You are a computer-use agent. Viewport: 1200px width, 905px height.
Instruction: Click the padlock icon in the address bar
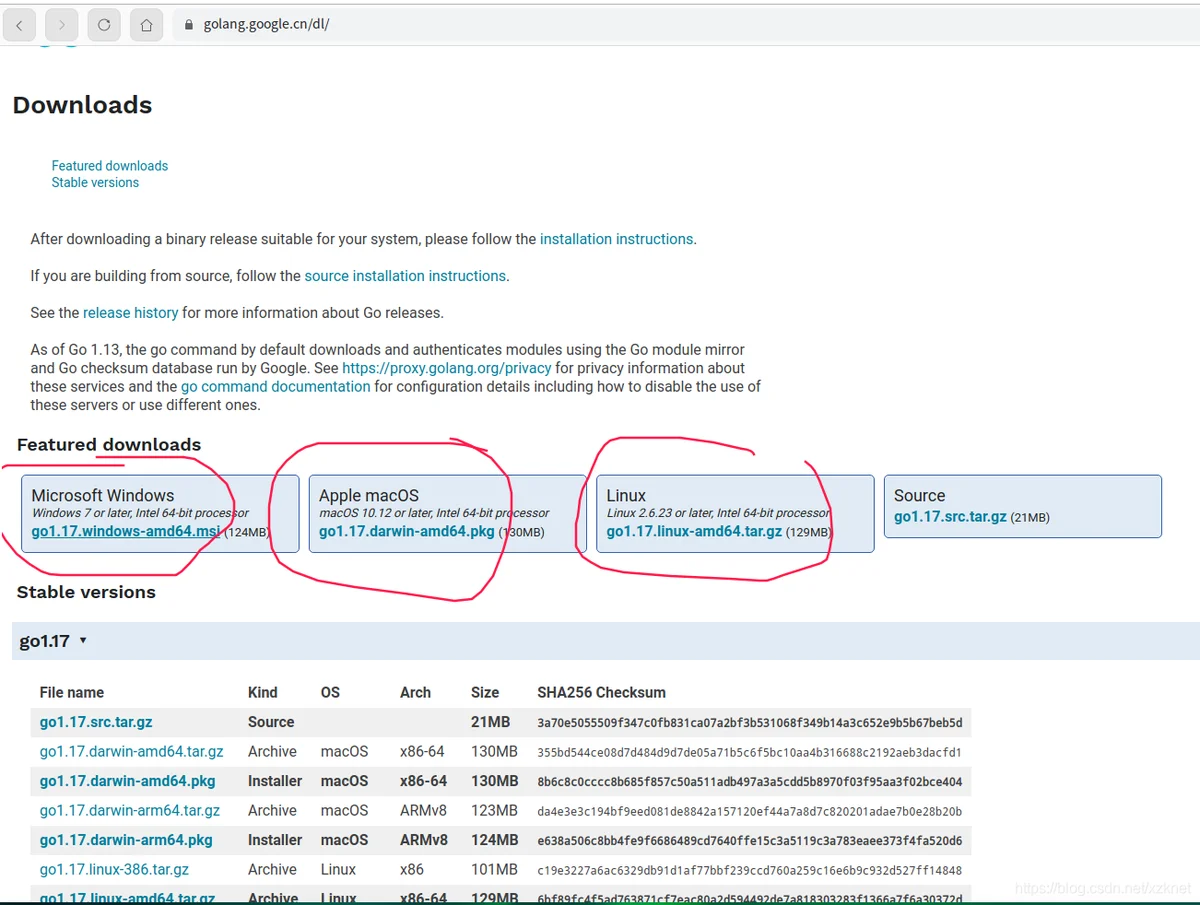click(x=187, y=25)
